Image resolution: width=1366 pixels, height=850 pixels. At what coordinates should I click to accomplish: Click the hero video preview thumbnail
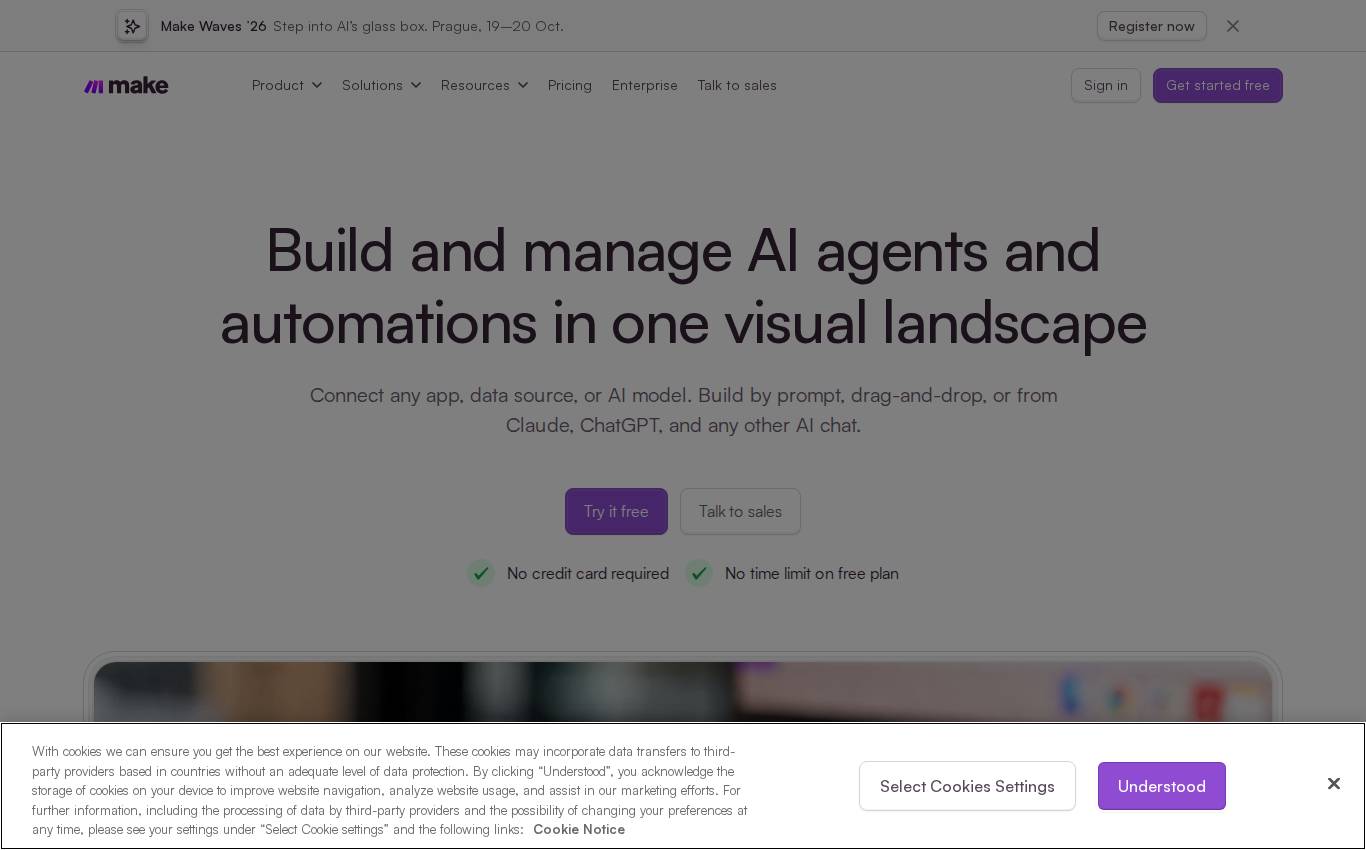click(683, 692)
